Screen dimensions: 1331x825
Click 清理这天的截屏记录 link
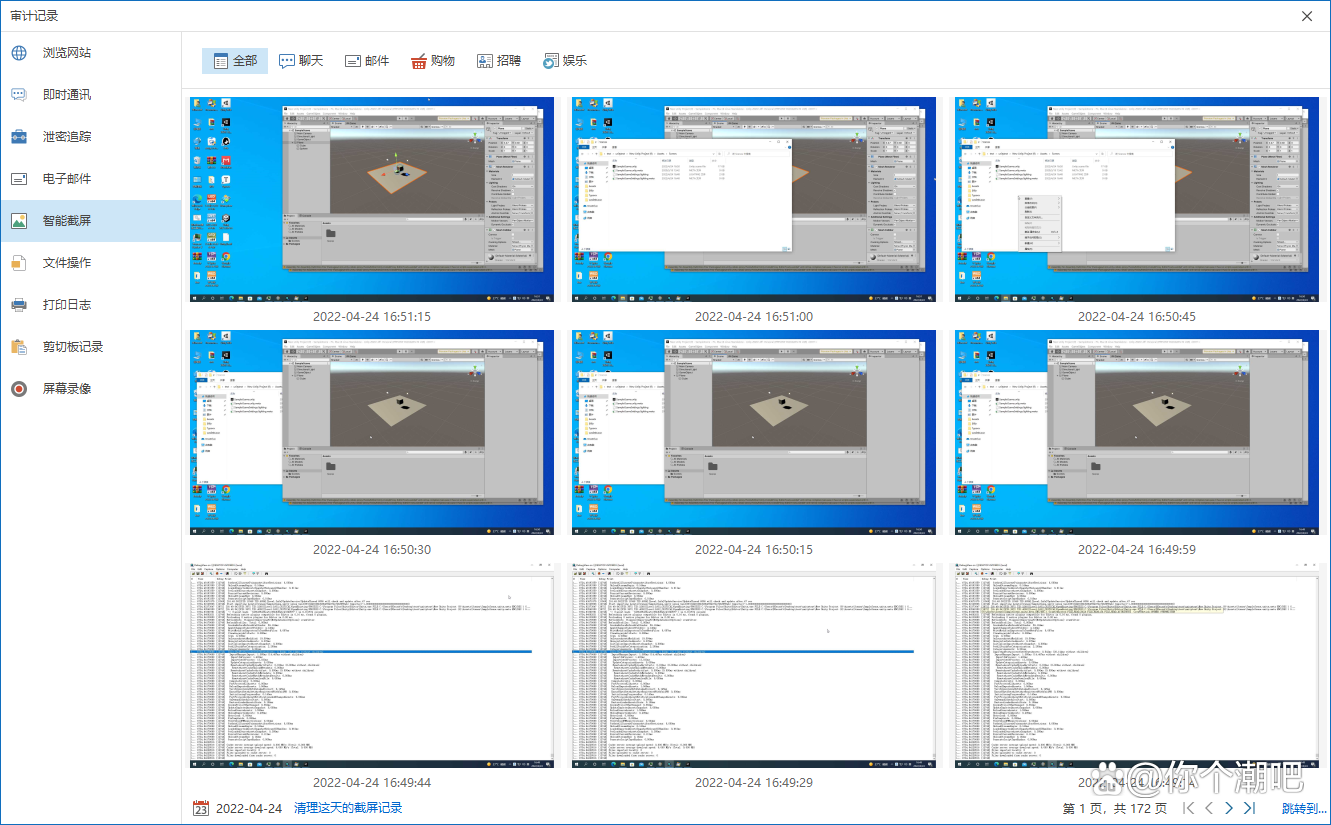(x=347, y=808)
